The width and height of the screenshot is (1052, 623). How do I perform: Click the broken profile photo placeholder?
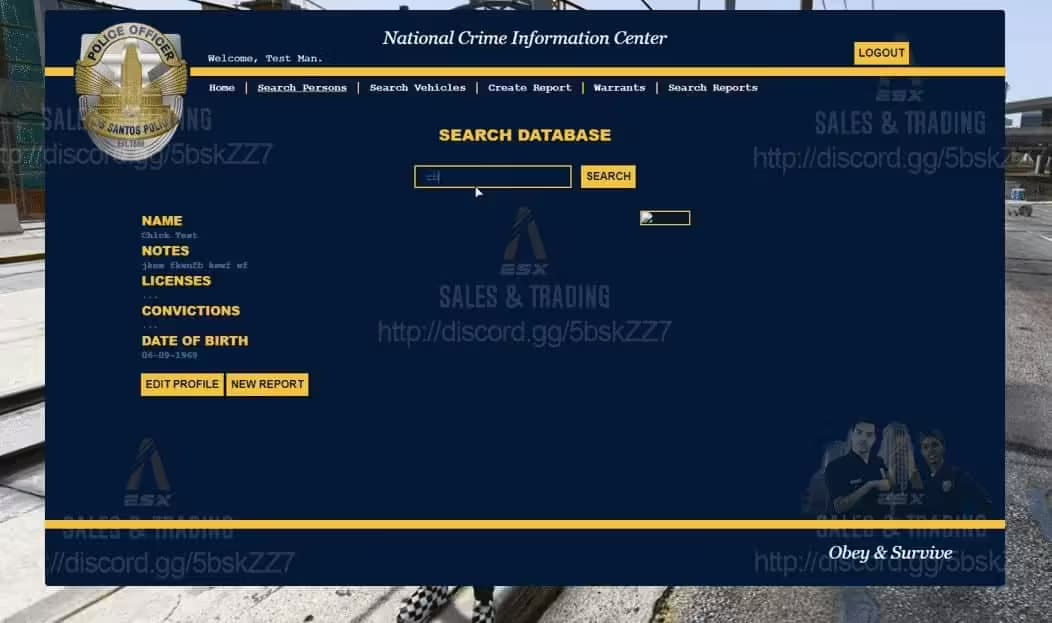665,218
